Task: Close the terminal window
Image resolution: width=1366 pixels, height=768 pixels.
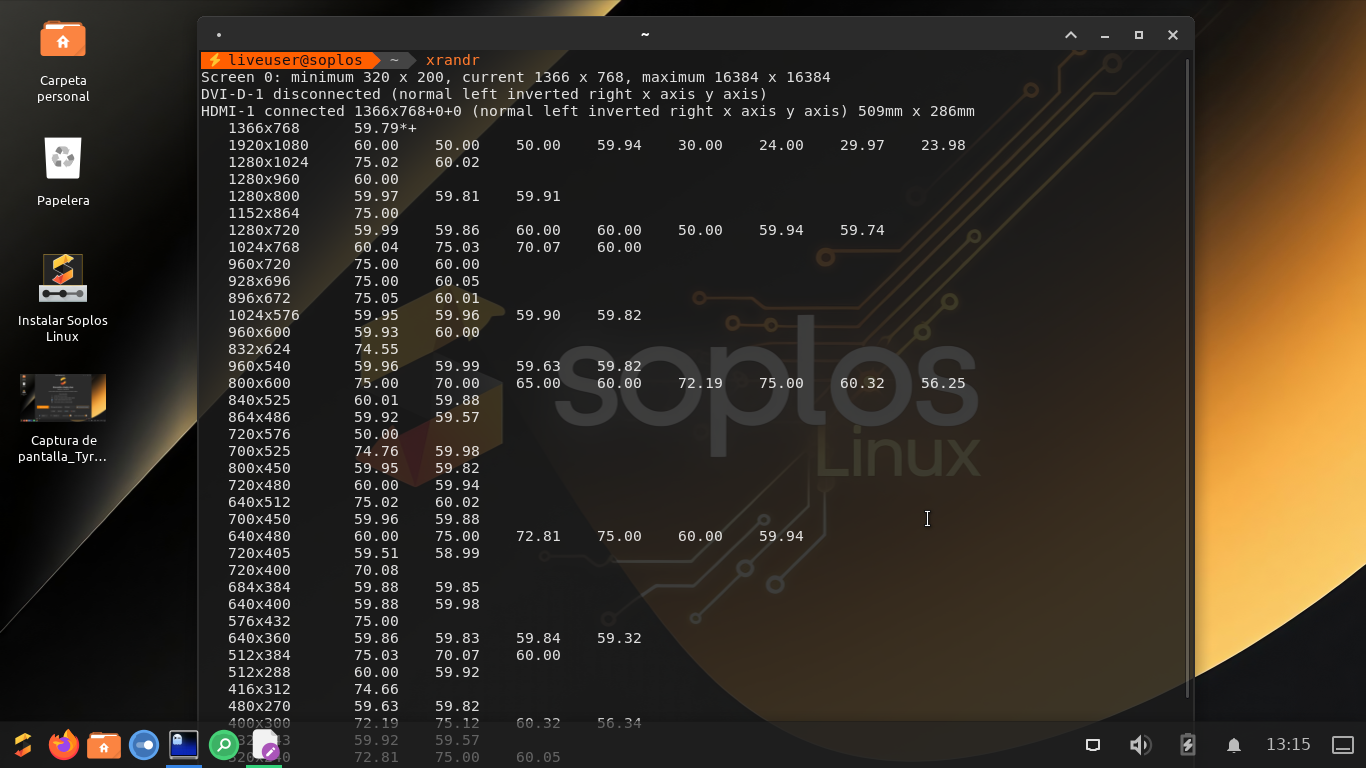Action: 1173,35
